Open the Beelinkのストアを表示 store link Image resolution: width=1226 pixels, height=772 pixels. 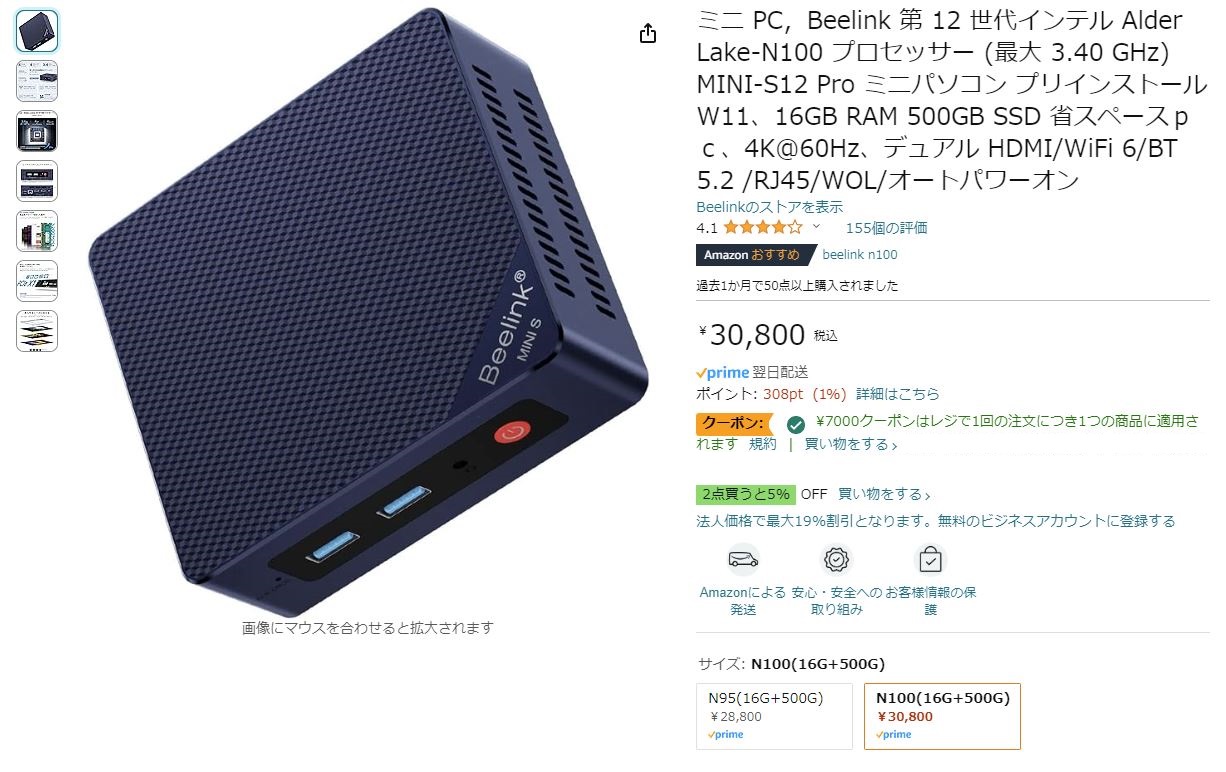point(769,207)
